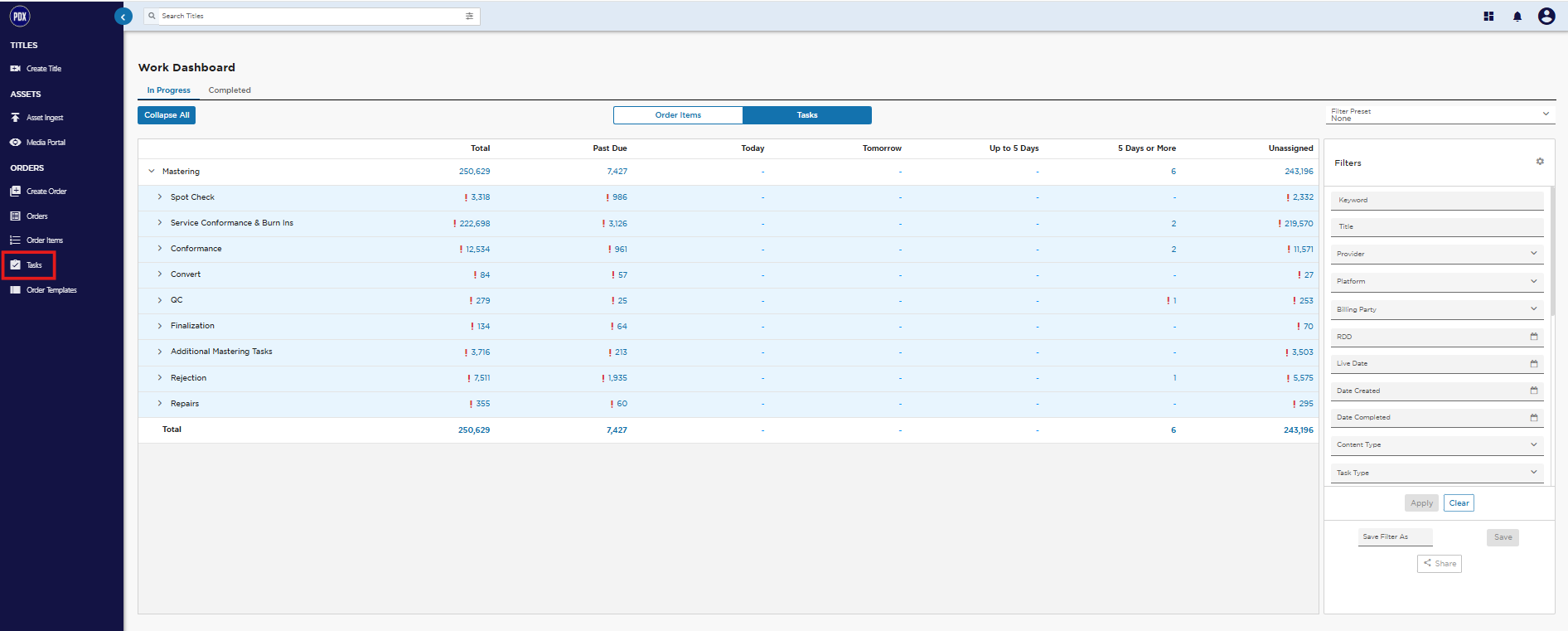
Task: Open advanced search filter sliders icon
Action: (x=469, y=16)
